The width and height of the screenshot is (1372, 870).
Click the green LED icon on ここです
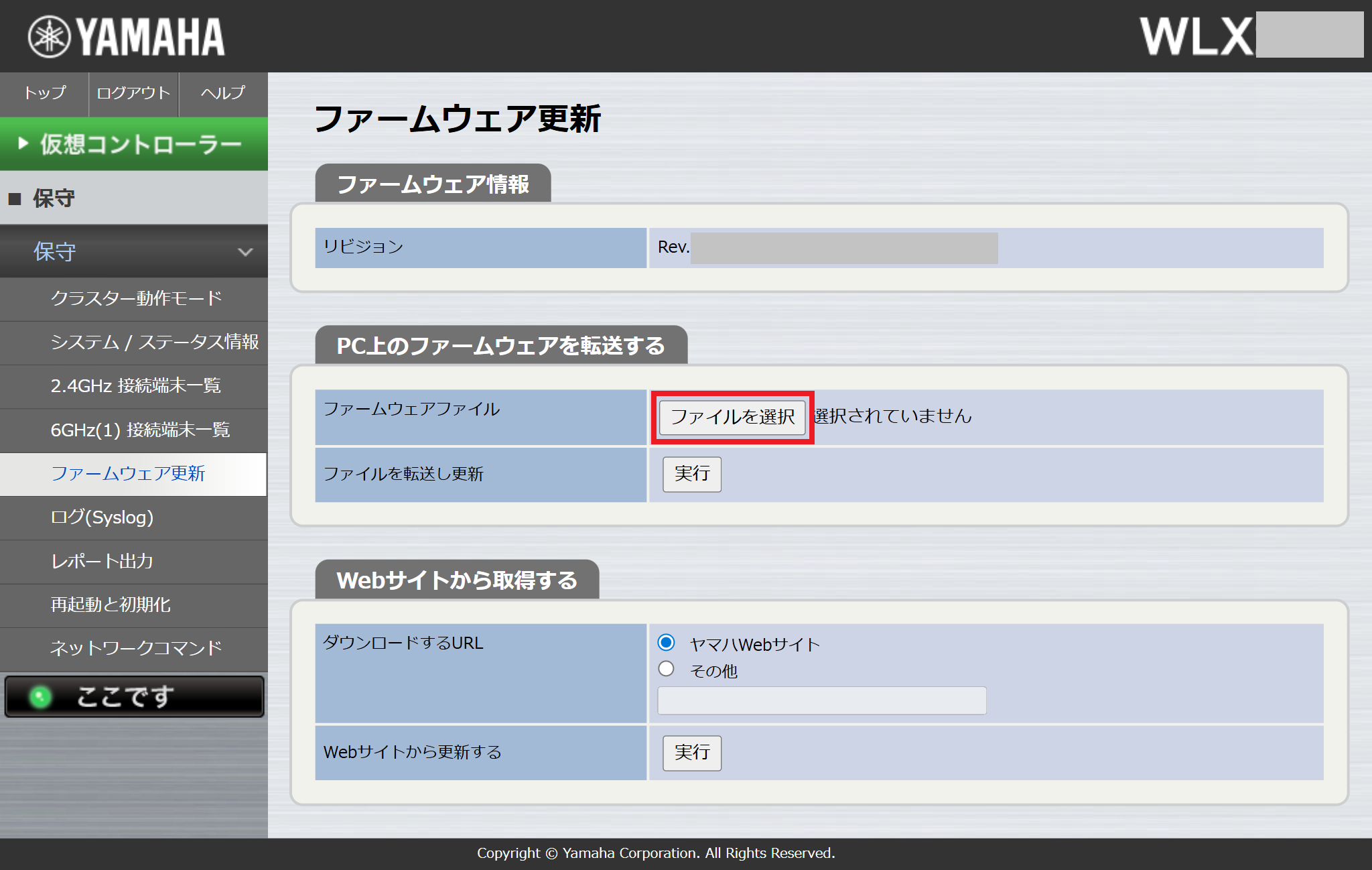(x=40, y=697)
